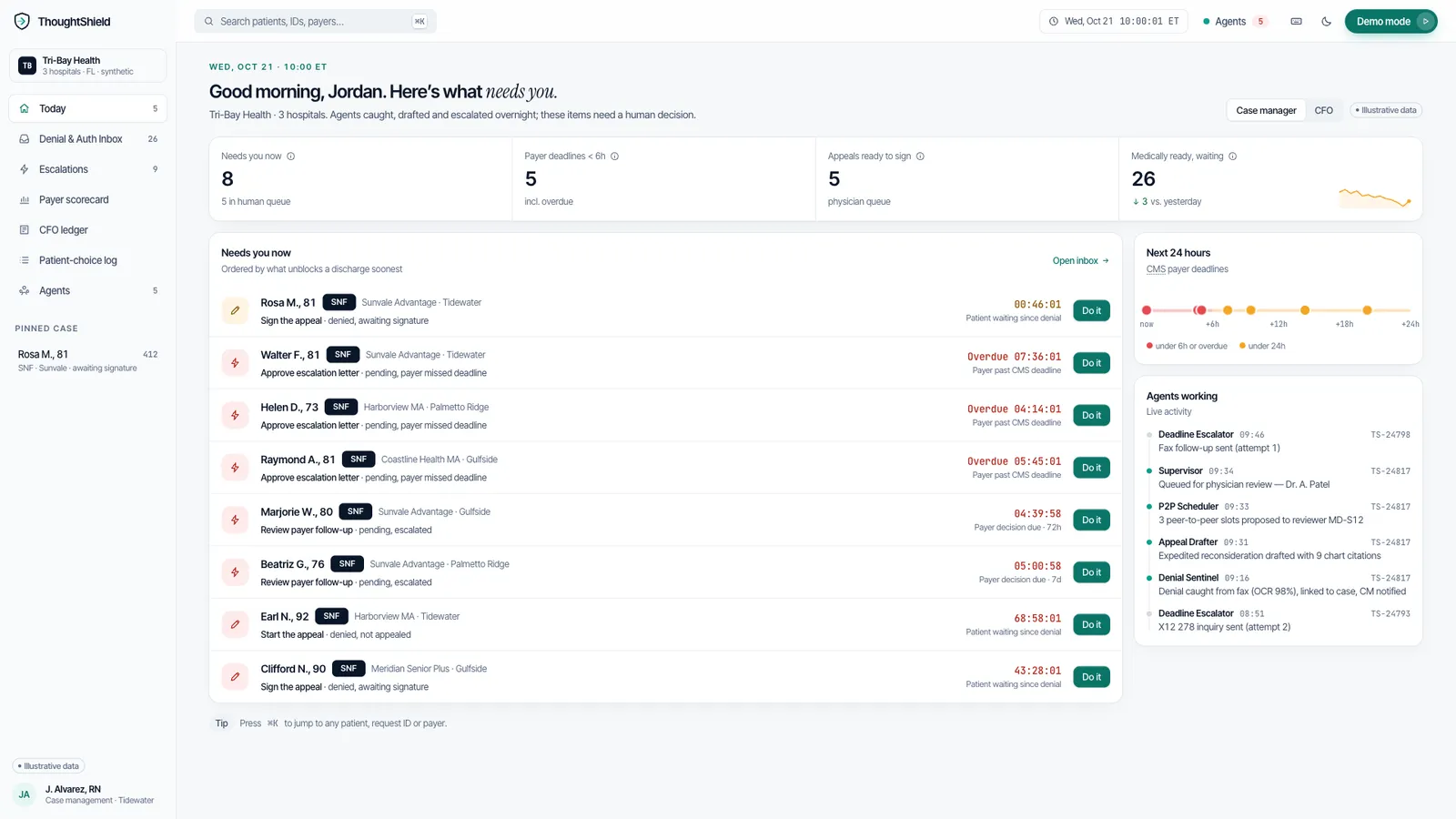Image resolution: width=1456 pixels, height=819 pixels.
Task: Click Do it for Clifford N.
Action: tap(1091, 677)
